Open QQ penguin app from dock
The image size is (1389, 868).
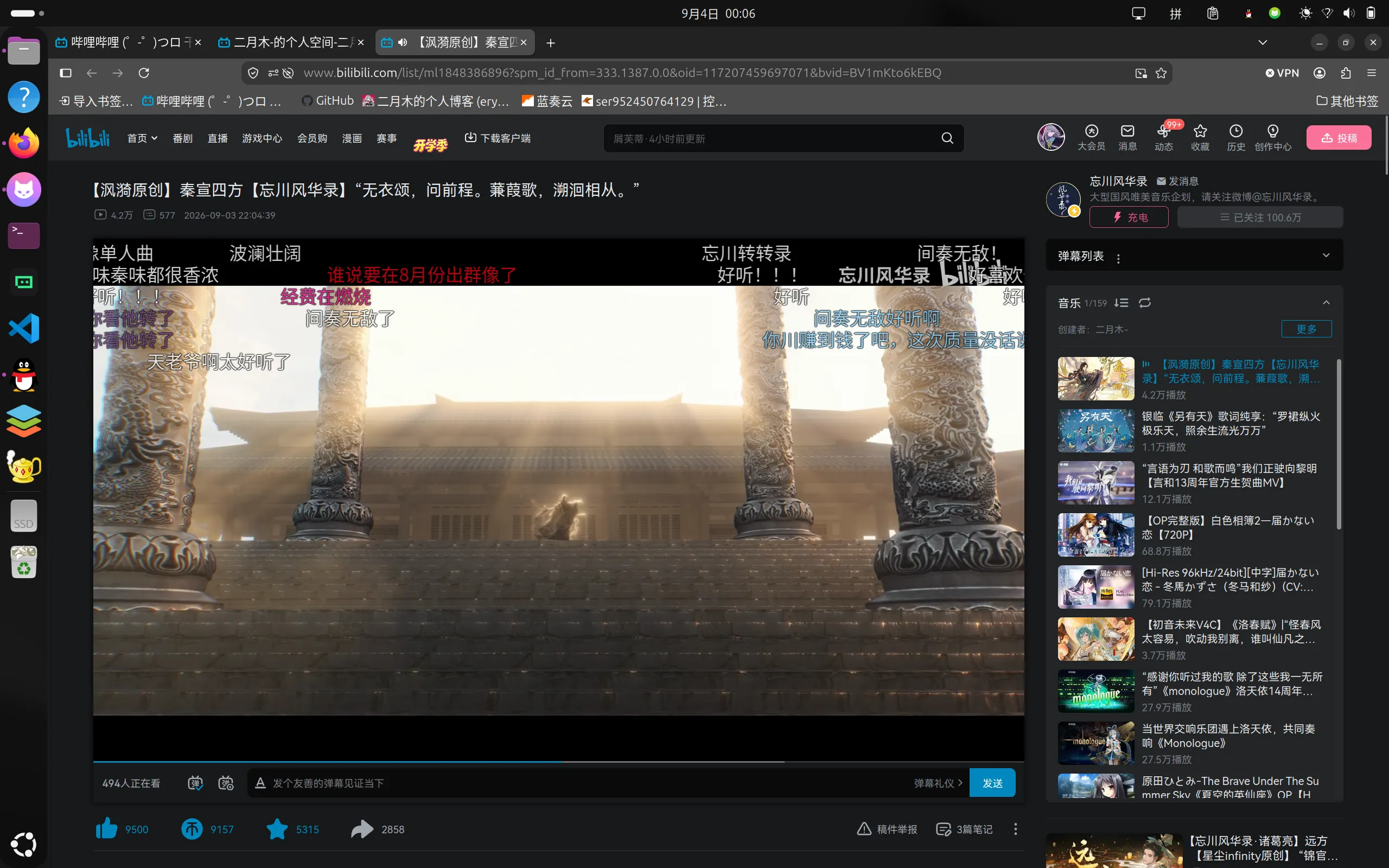click(23, 375)
